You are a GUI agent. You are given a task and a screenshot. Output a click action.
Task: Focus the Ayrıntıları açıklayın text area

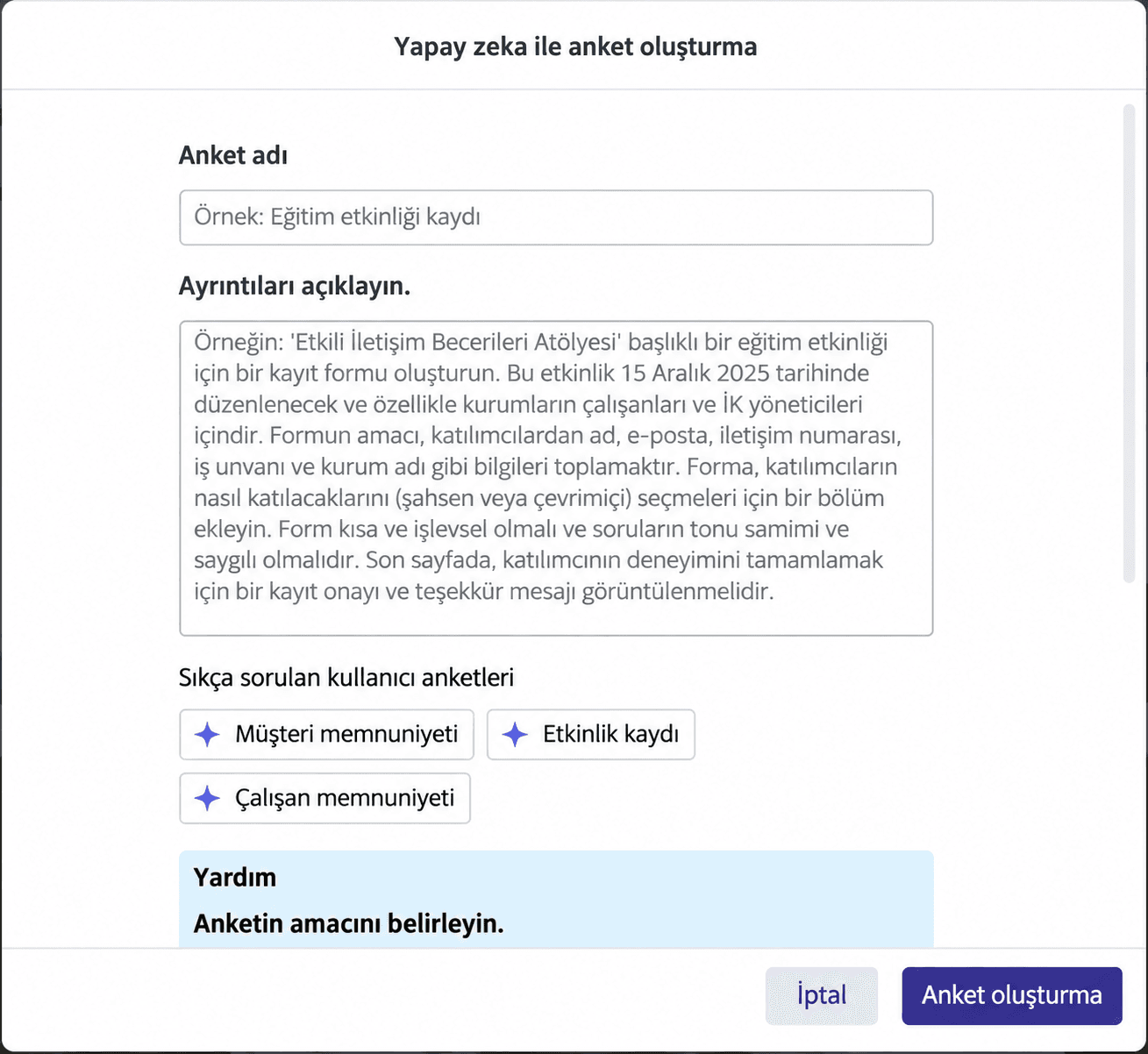[556, 478]
